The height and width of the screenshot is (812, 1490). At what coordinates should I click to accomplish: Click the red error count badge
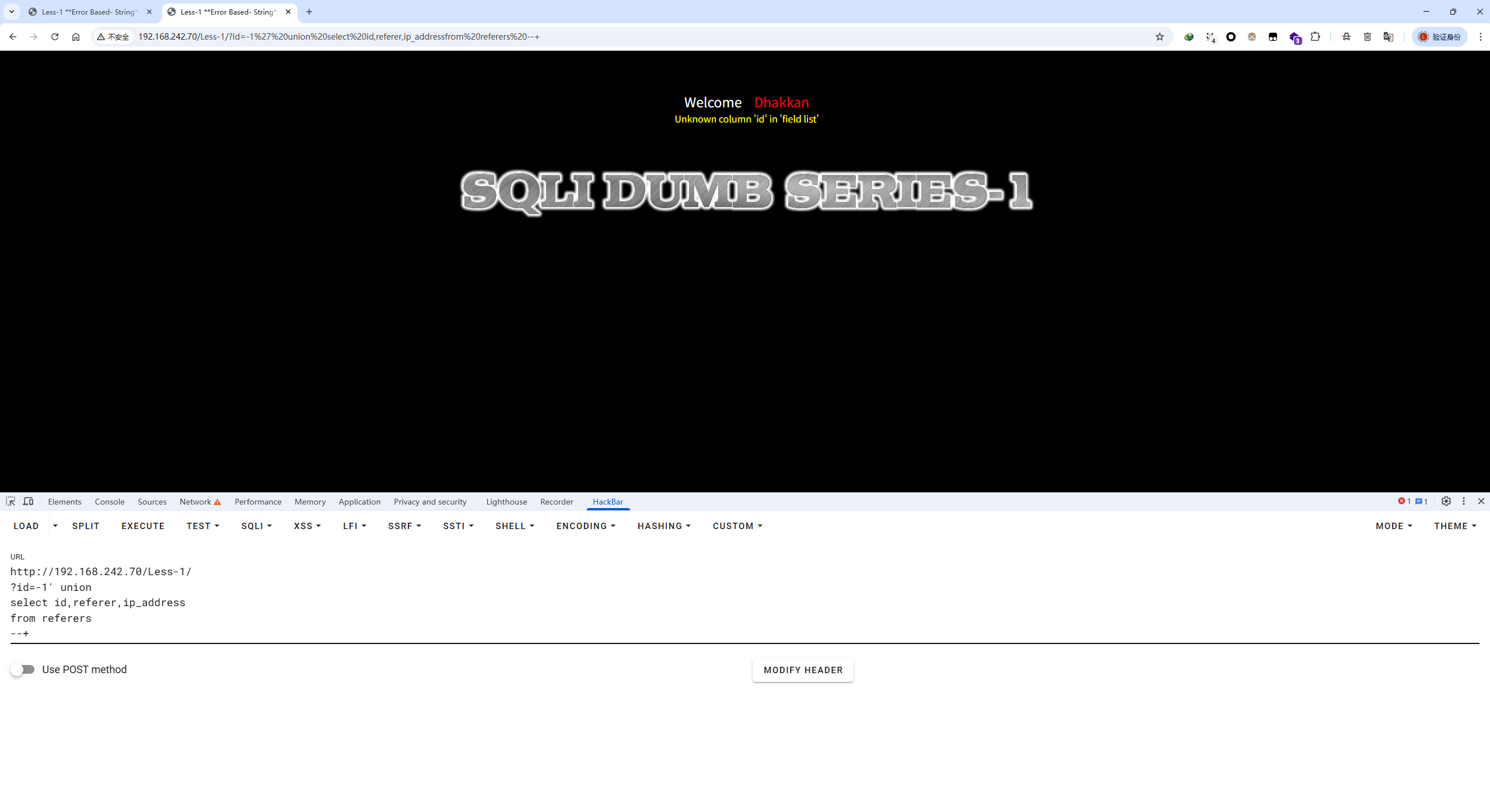tap(1404, 501)
